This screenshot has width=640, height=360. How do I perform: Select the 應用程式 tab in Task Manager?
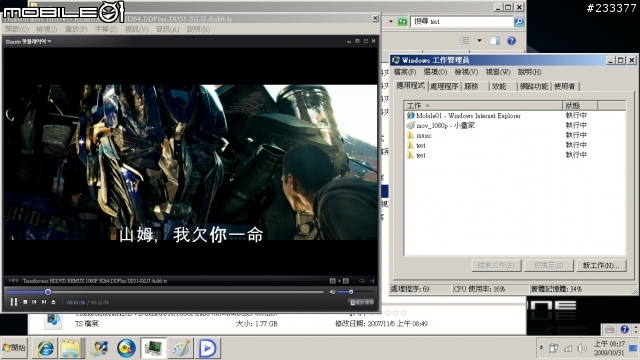411,85
